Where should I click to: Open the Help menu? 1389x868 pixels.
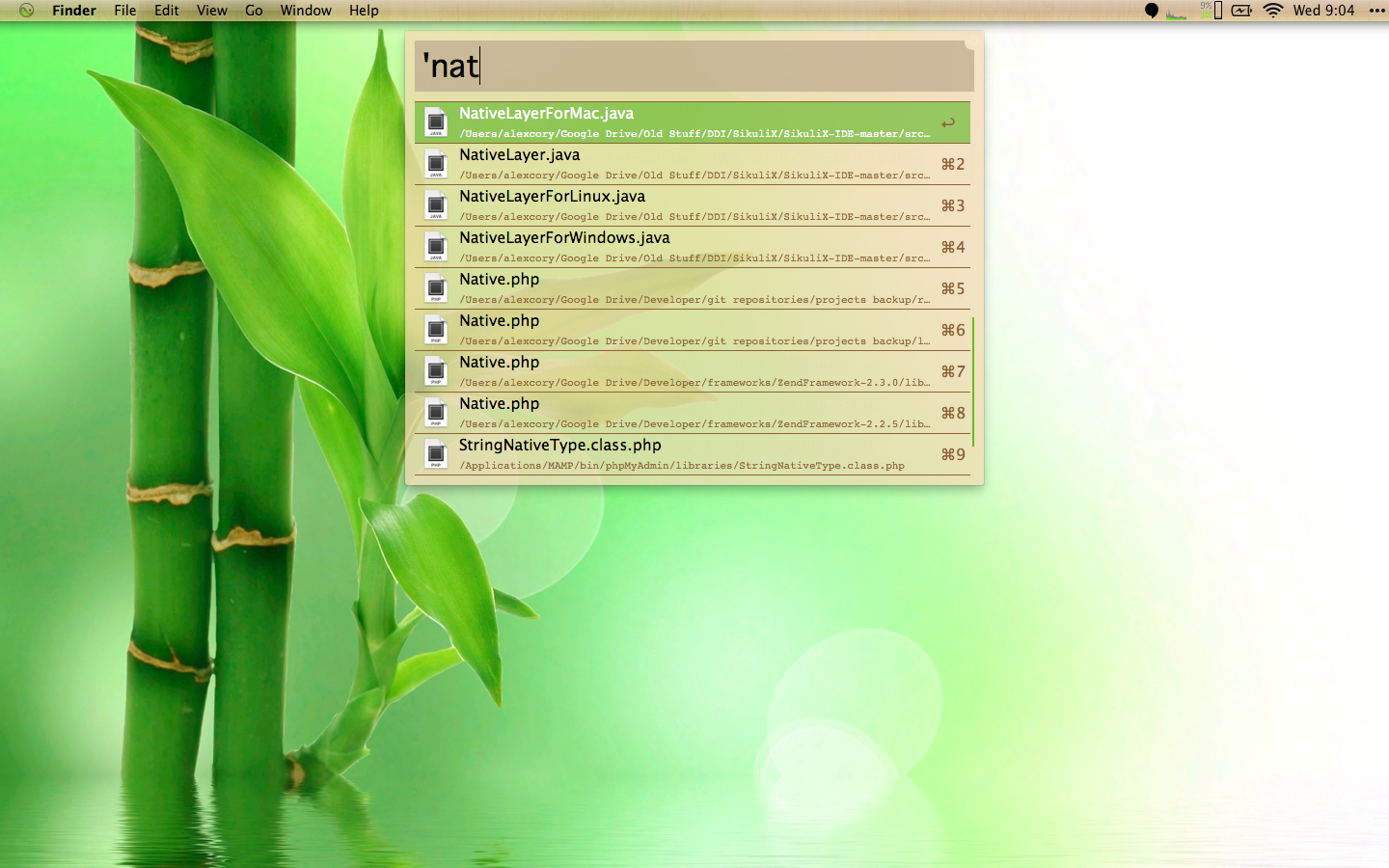[364, 11]
